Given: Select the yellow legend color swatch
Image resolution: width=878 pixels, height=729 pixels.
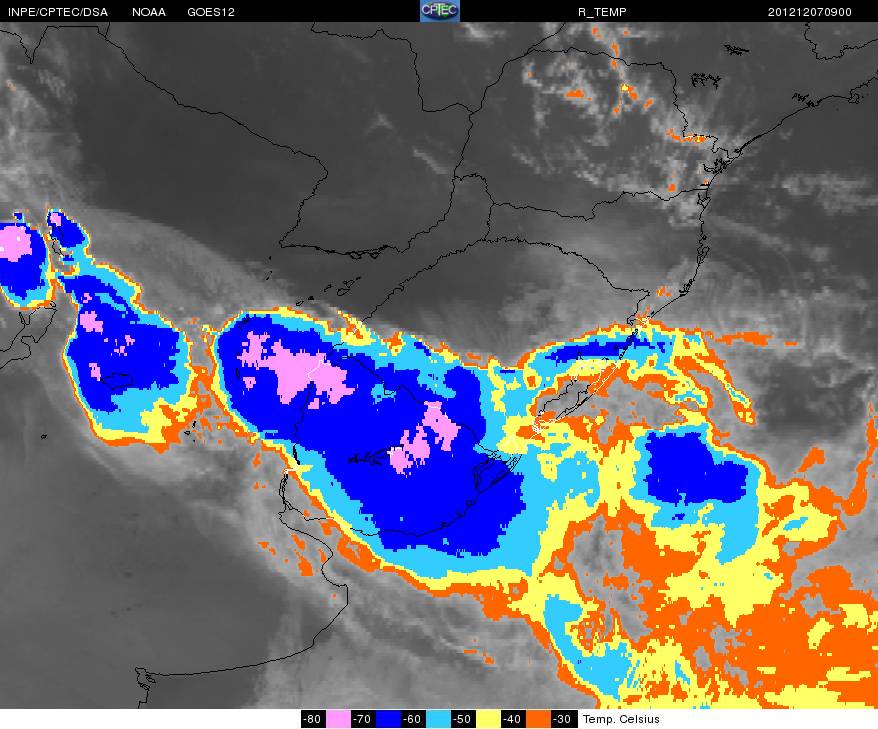Looking at the screenshot, I should pyautogui.click(x=488, y=719).
